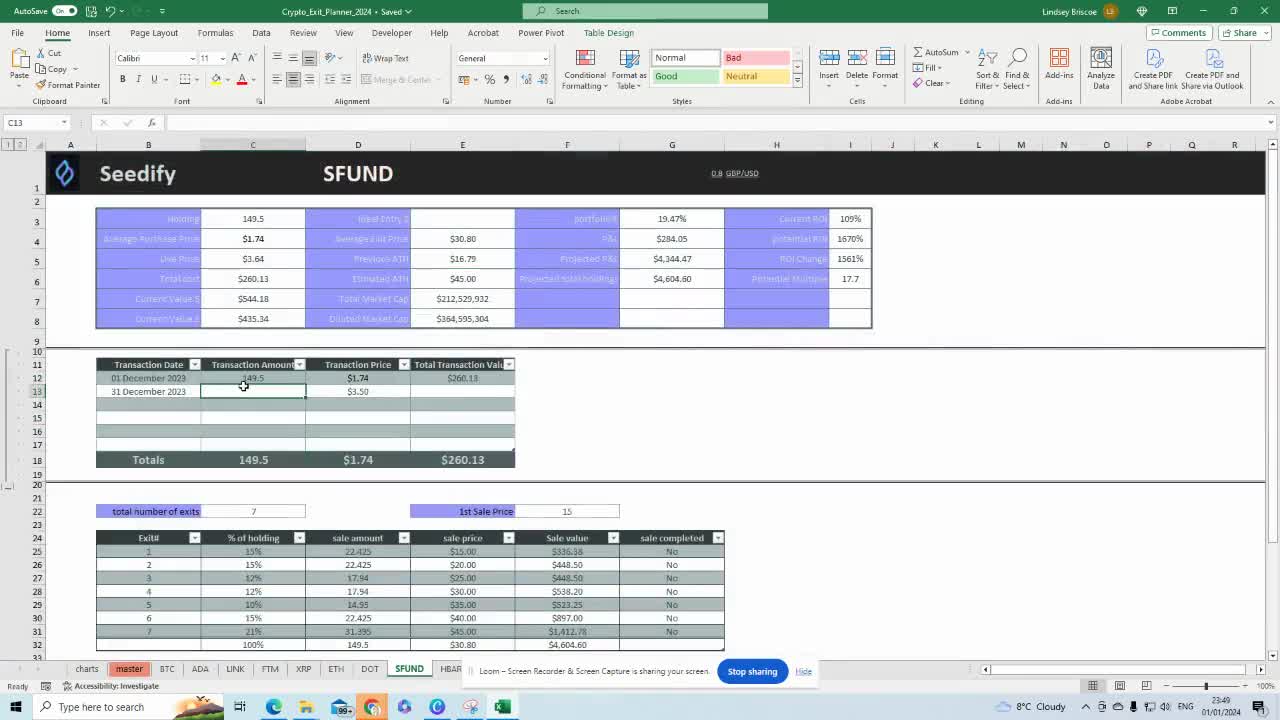Open the General number format dropdown

coord(545,58)
